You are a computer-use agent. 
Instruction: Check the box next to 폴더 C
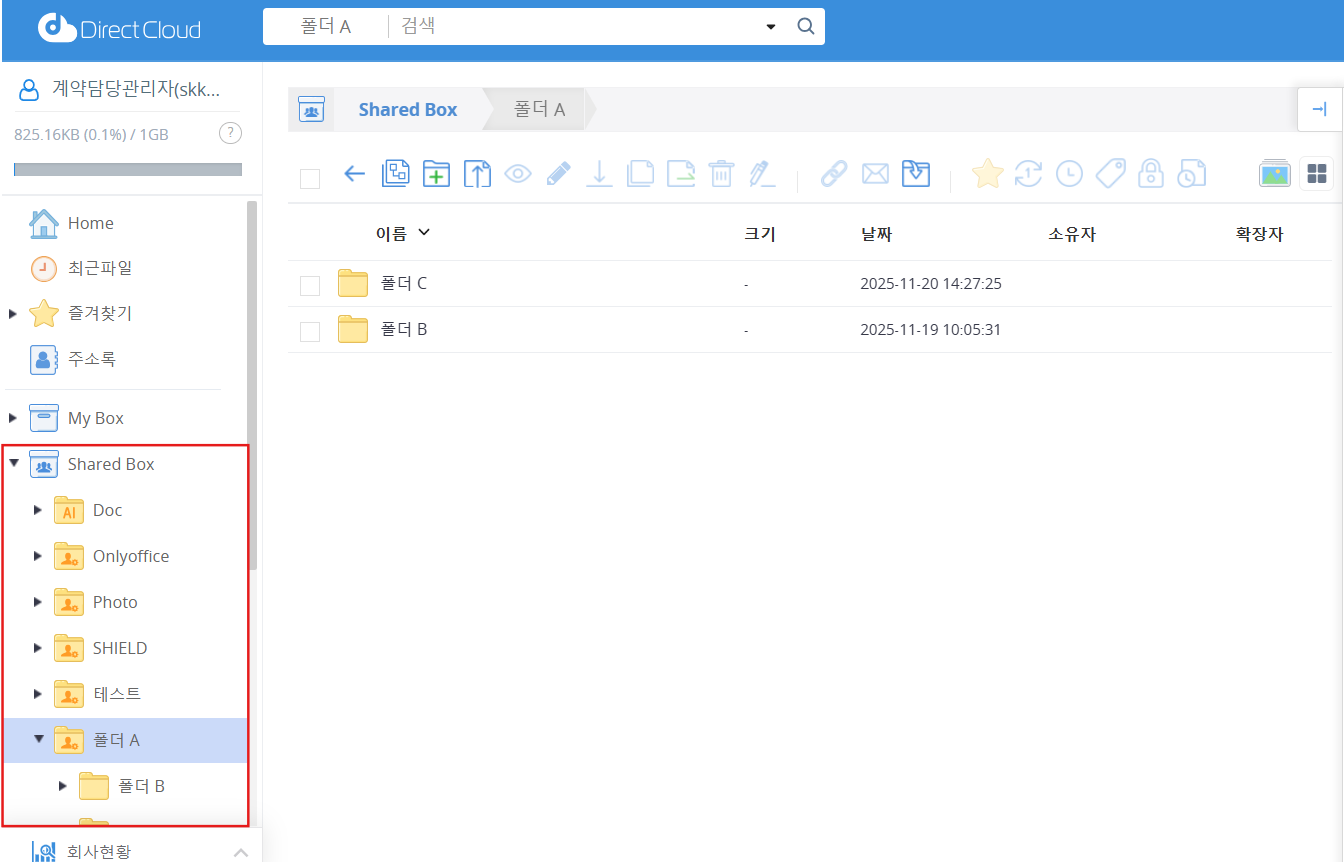(310, 285)
